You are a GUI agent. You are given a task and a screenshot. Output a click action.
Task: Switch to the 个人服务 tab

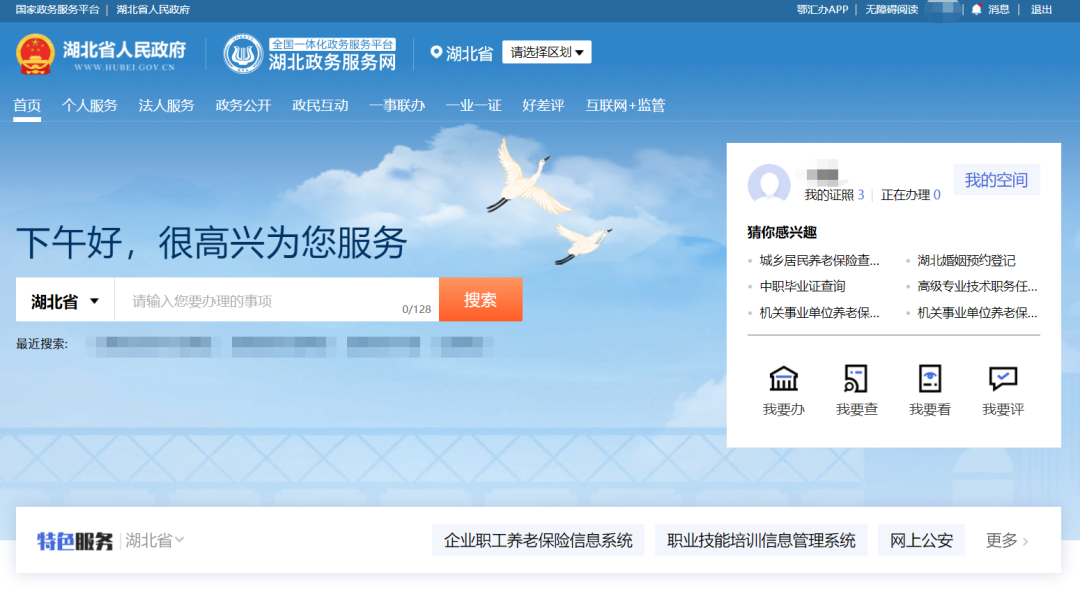pos(90,105)
